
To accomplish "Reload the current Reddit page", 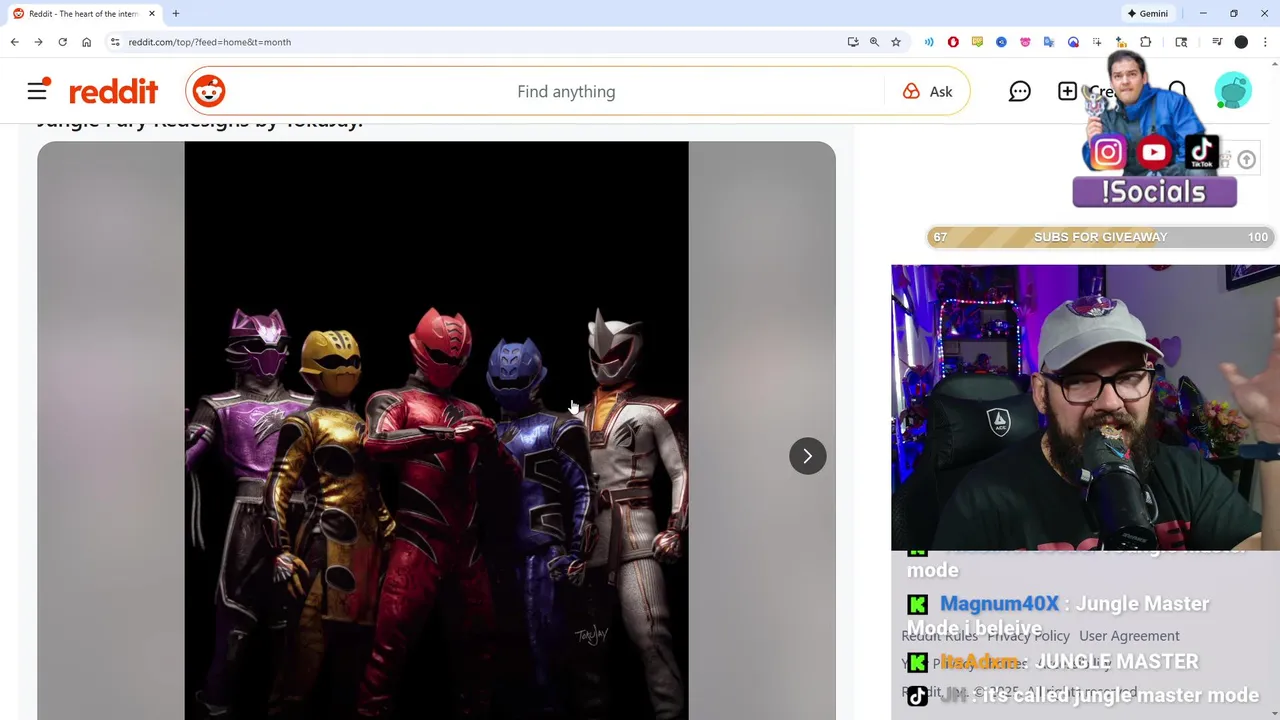I will (62, 42).
